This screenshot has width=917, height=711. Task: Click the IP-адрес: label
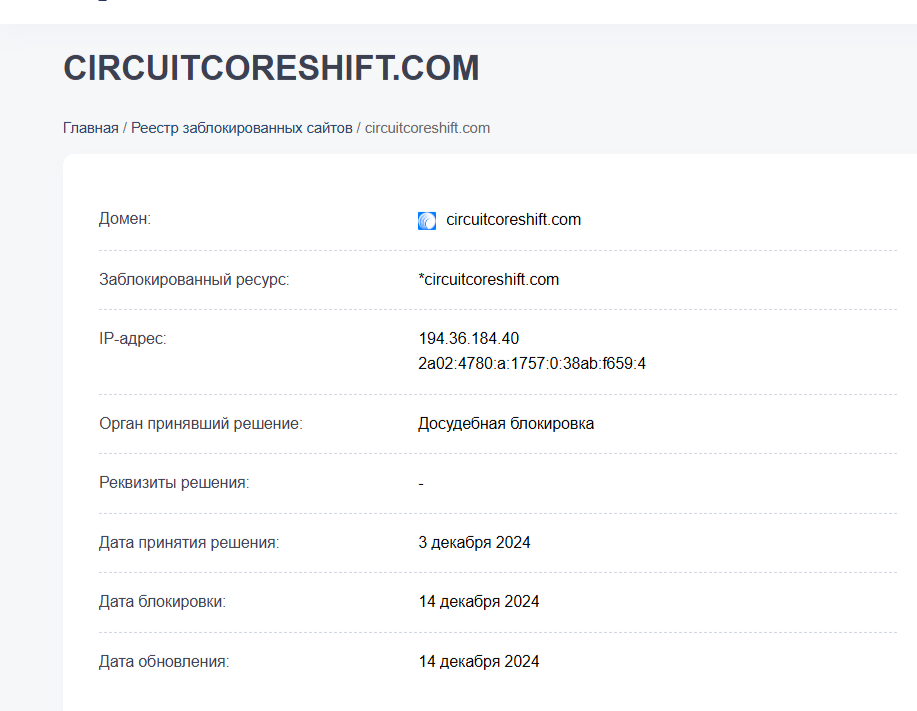pos(133,339)
